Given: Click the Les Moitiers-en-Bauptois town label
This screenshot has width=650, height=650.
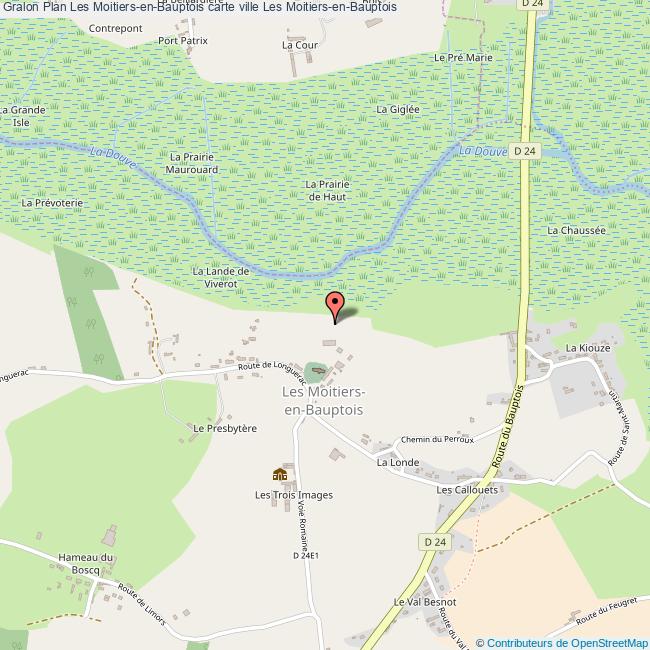Looking at the screenshot, I should 323,400.
